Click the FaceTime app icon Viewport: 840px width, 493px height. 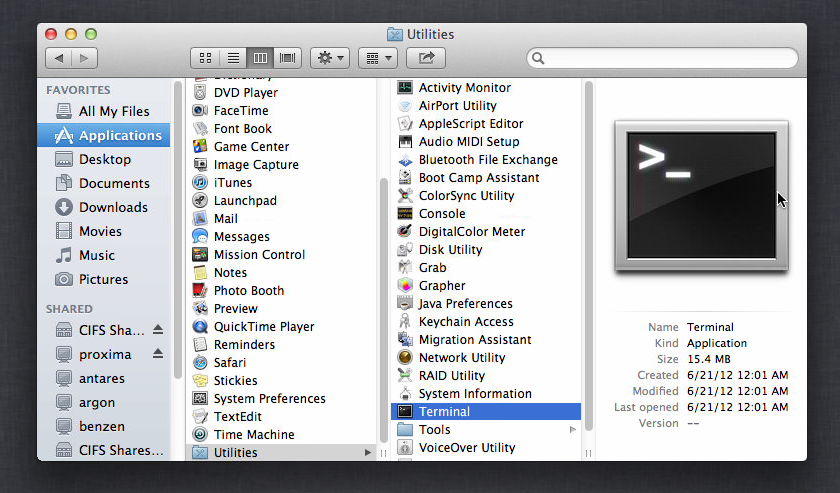tap(200, 110)
